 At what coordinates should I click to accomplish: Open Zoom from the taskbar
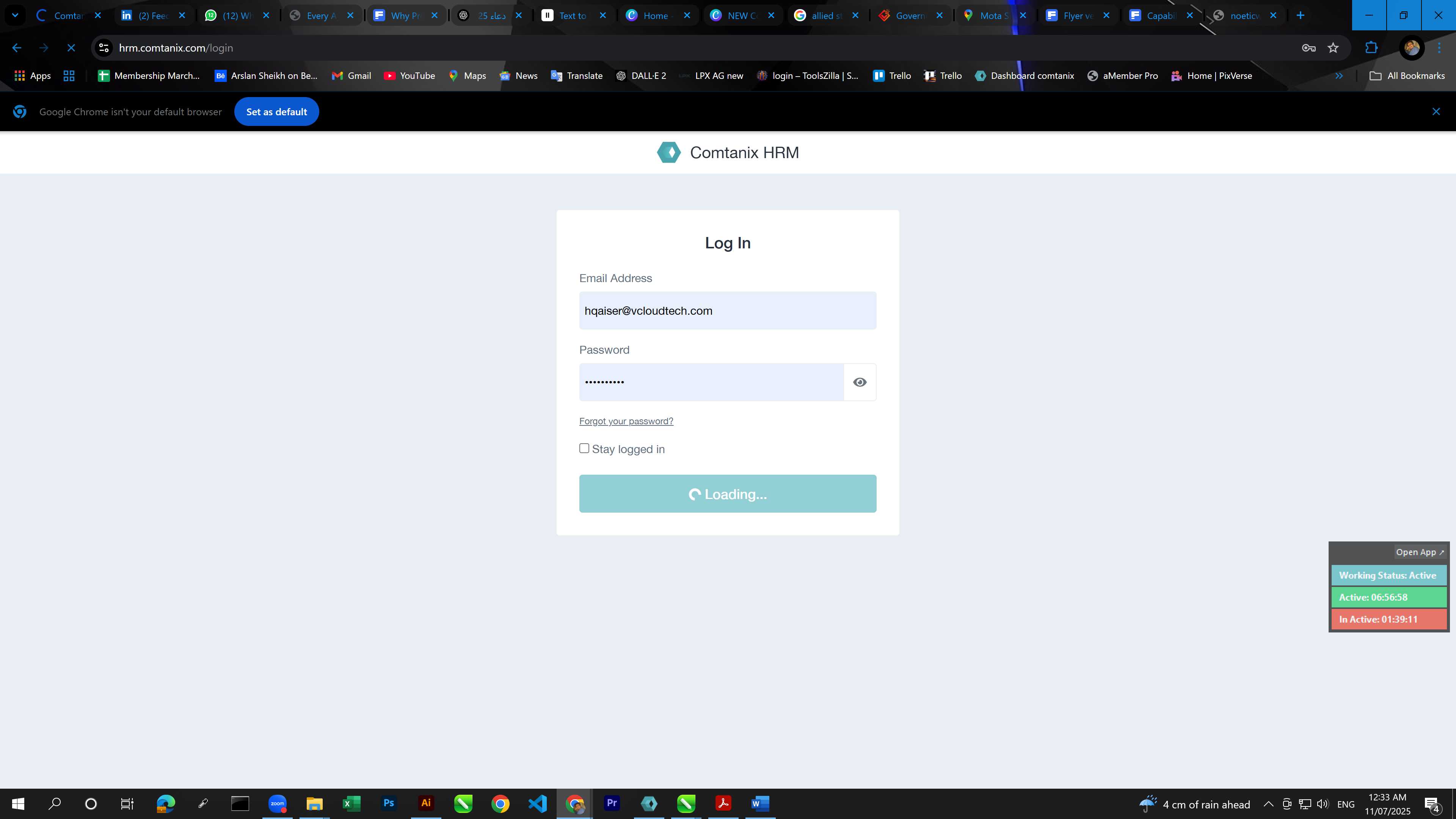[x=278, y=804]
